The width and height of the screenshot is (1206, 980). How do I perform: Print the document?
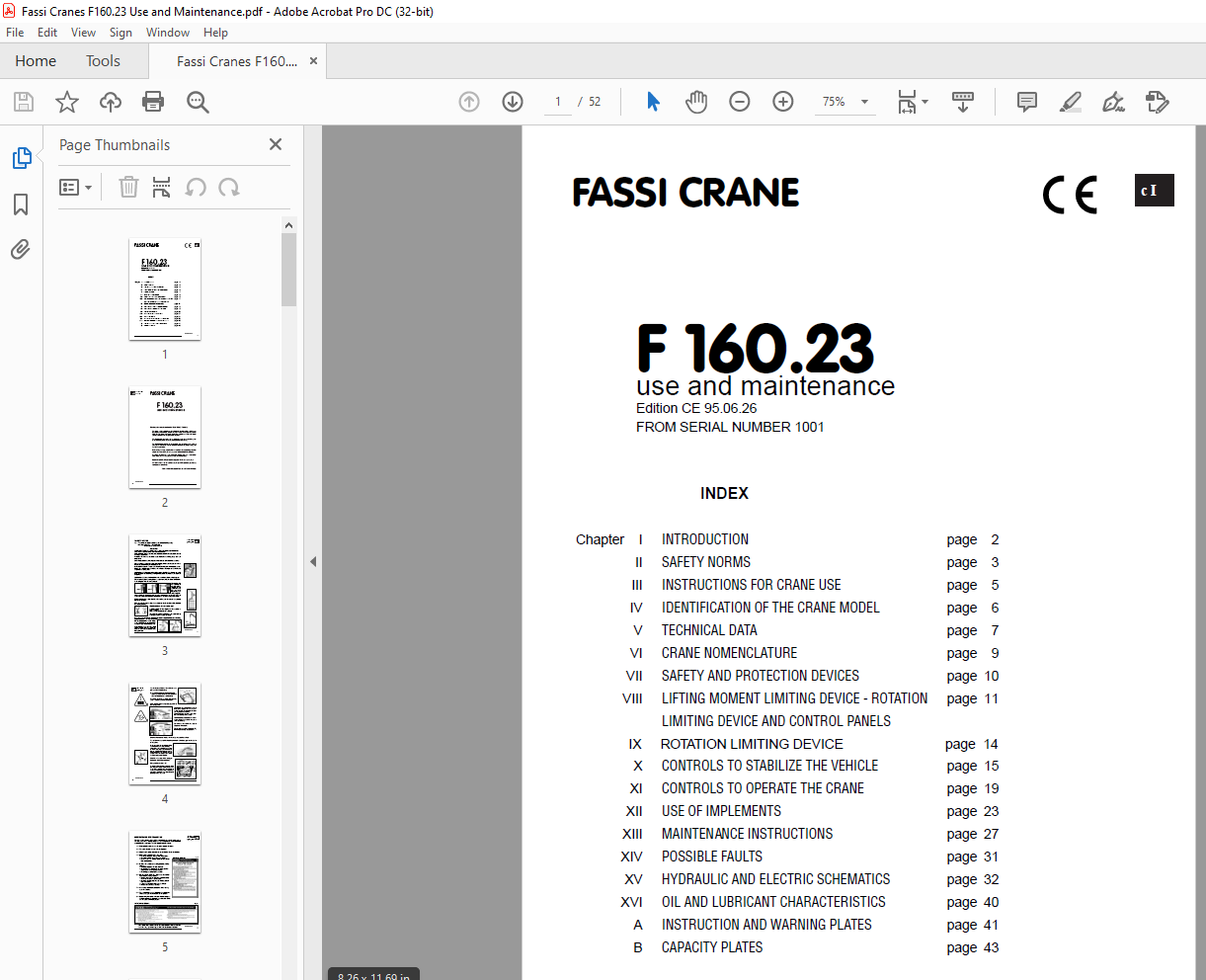[x=153, y=102]
